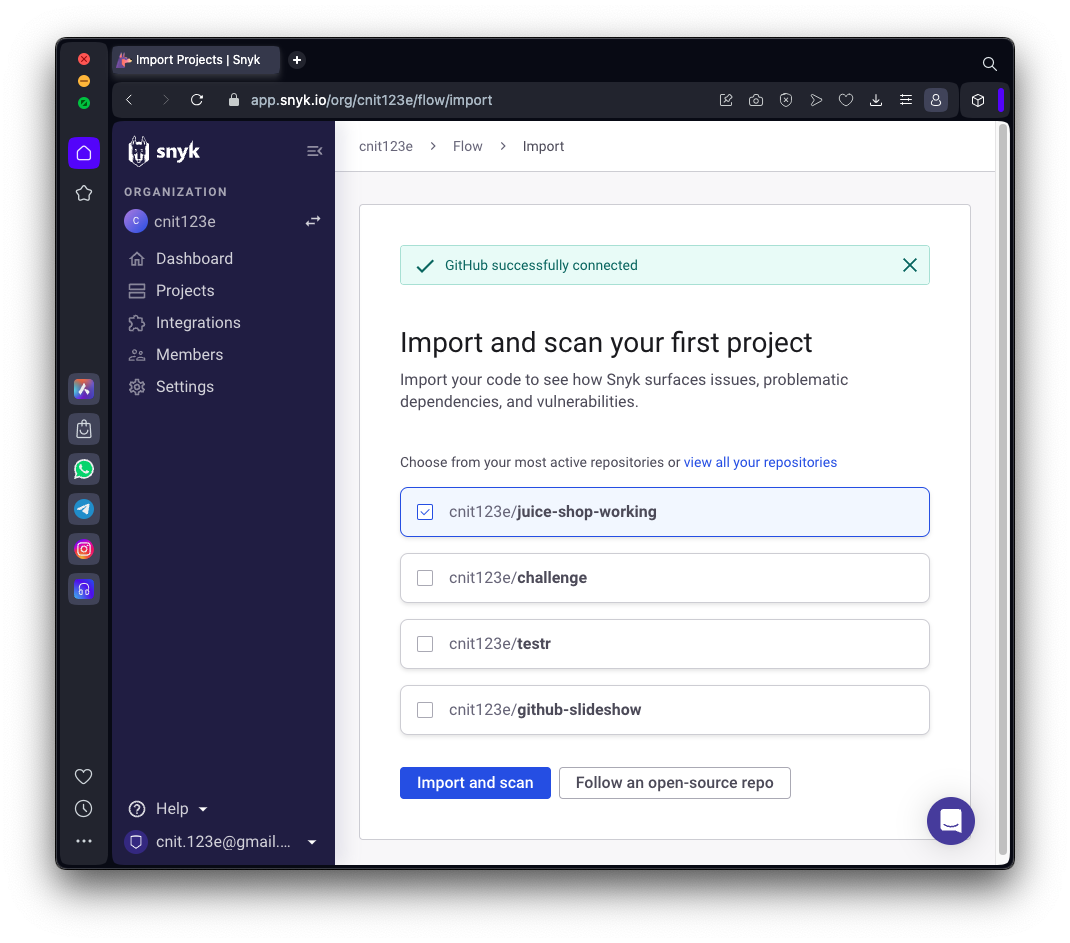Screen dimensions: 1070x943
Task: Check the github-slideshow repository checkbox
Action: 425,710
